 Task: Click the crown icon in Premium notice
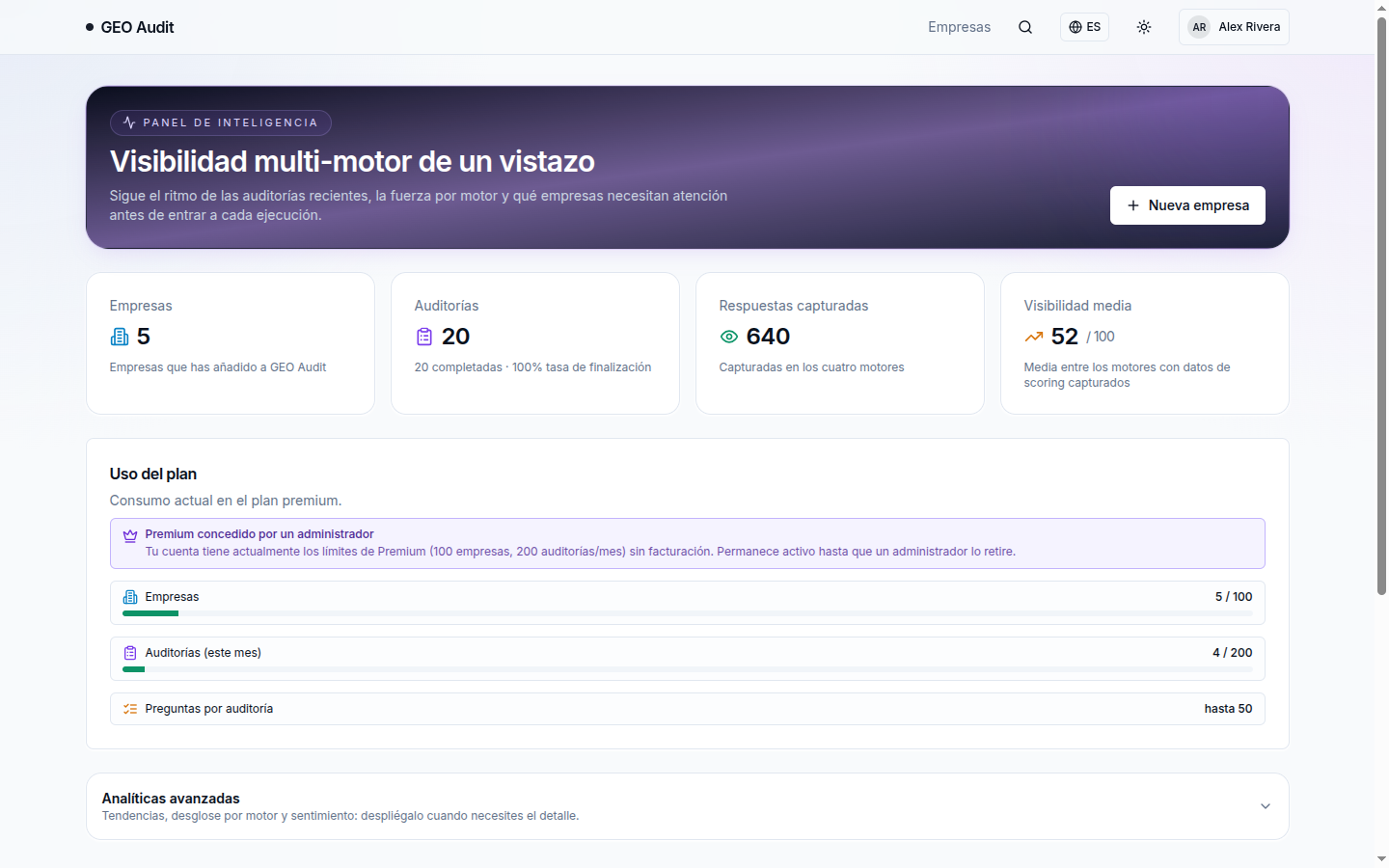point(130,535)
